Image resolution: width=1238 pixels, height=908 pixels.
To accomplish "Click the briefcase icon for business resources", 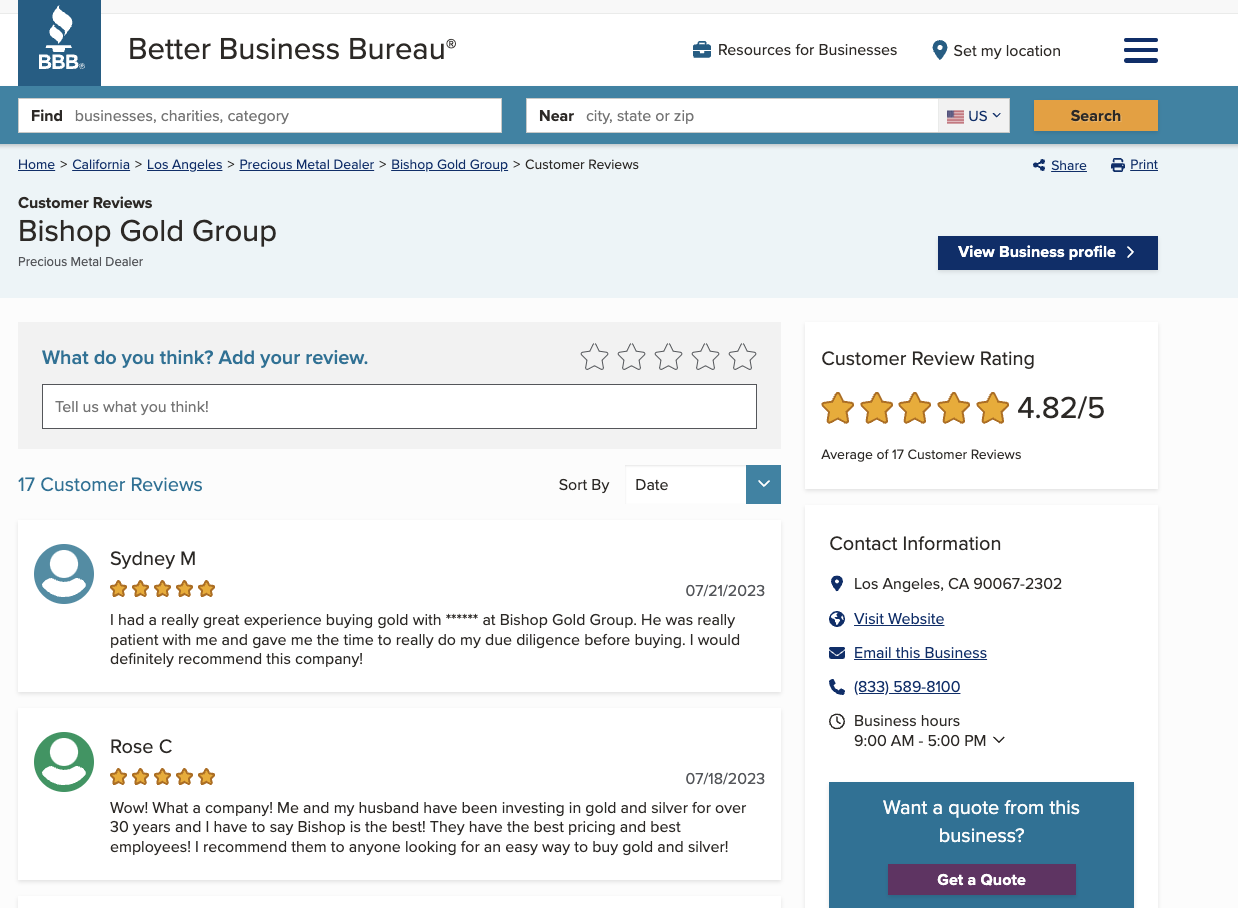I will click(702, 50).
